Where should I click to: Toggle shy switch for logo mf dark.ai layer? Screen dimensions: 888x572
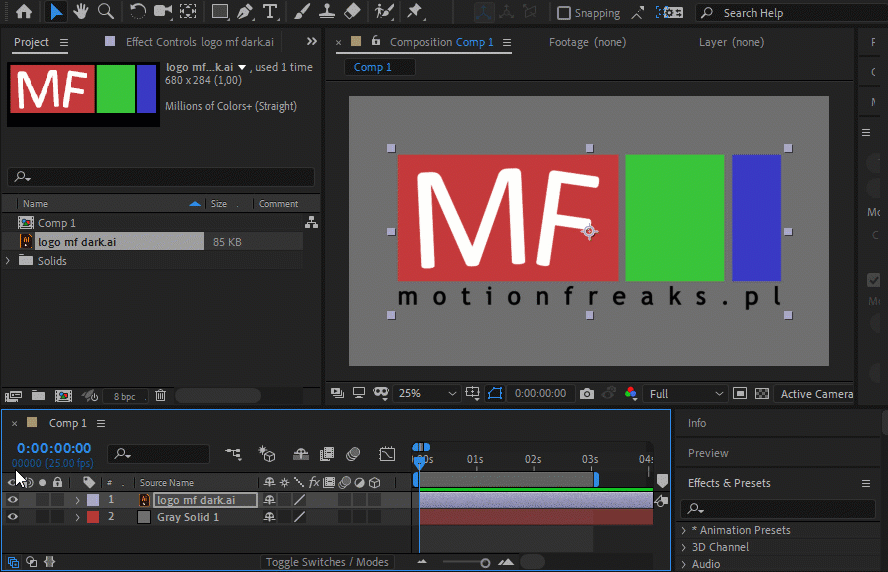(270, 500)
